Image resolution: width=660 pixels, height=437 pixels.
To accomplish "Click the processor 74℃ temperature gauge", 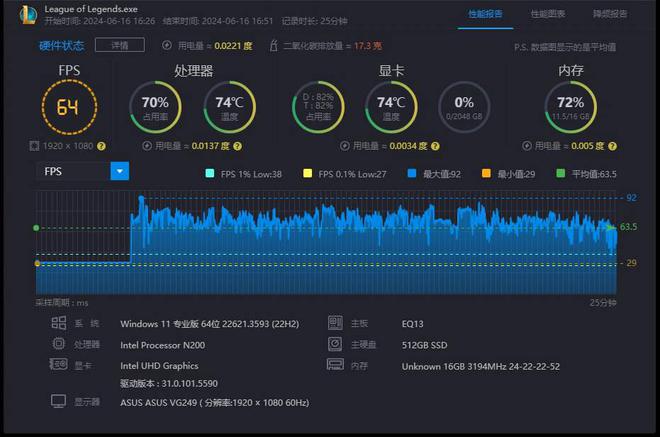I will click(x=229, y=107).
